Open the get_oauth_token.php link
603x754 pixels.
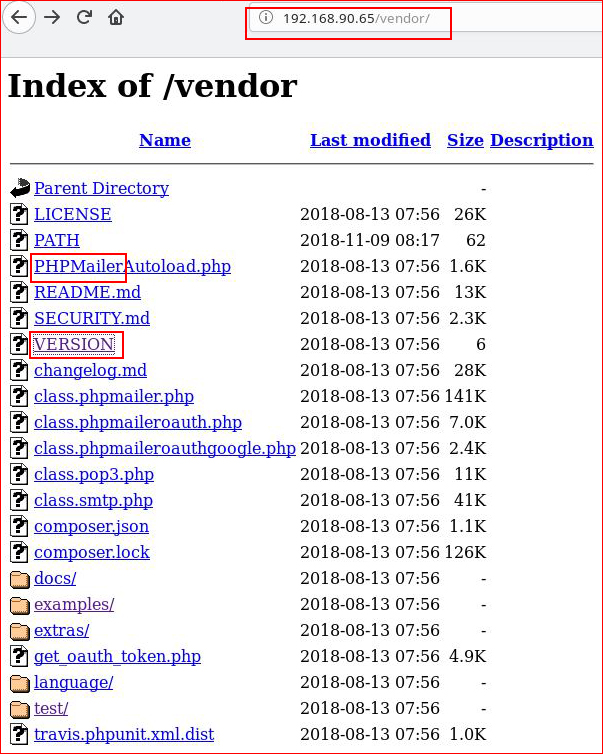coord(117,656)
